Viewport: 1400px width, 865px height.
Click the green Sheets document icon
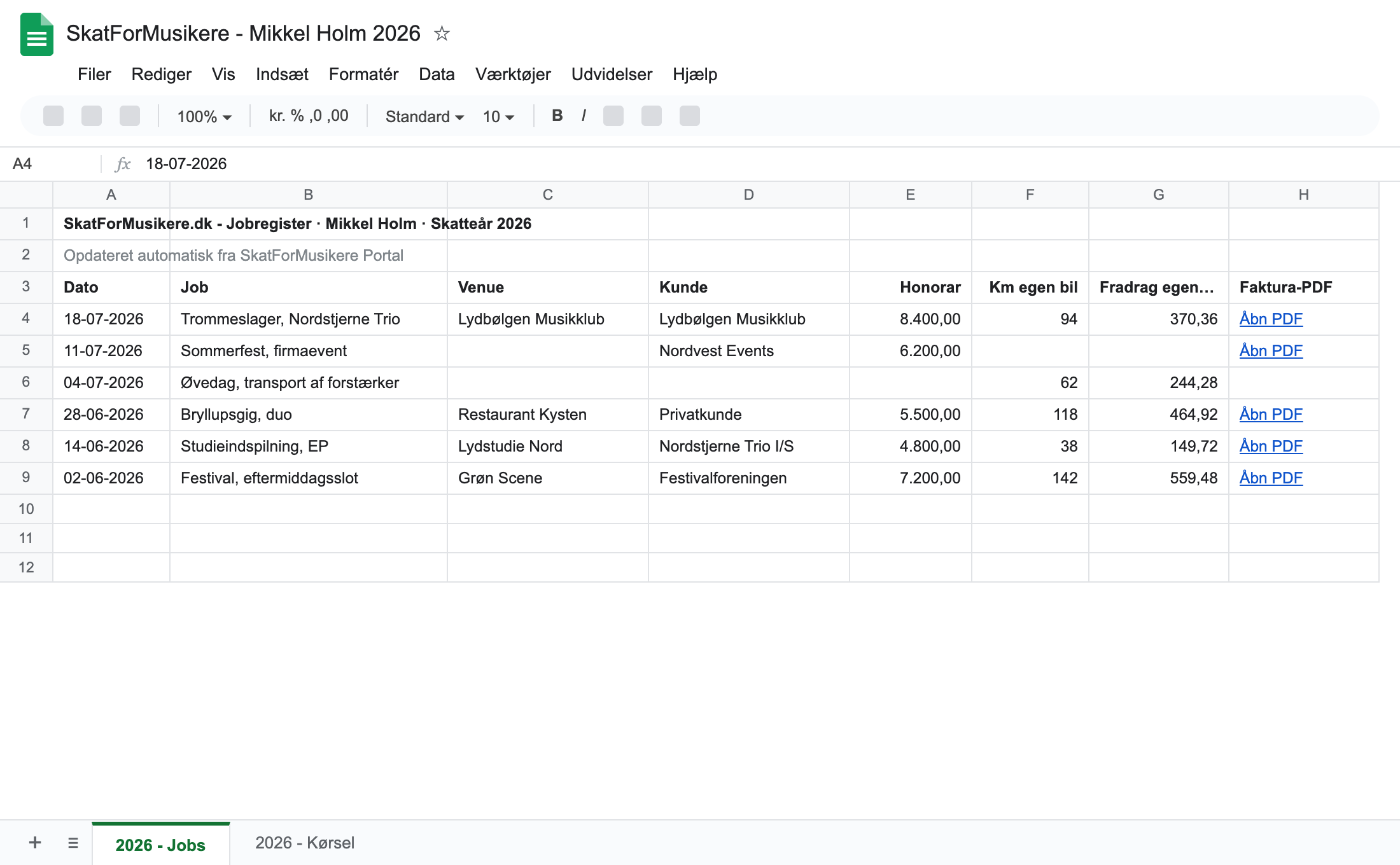pos(36,34)
